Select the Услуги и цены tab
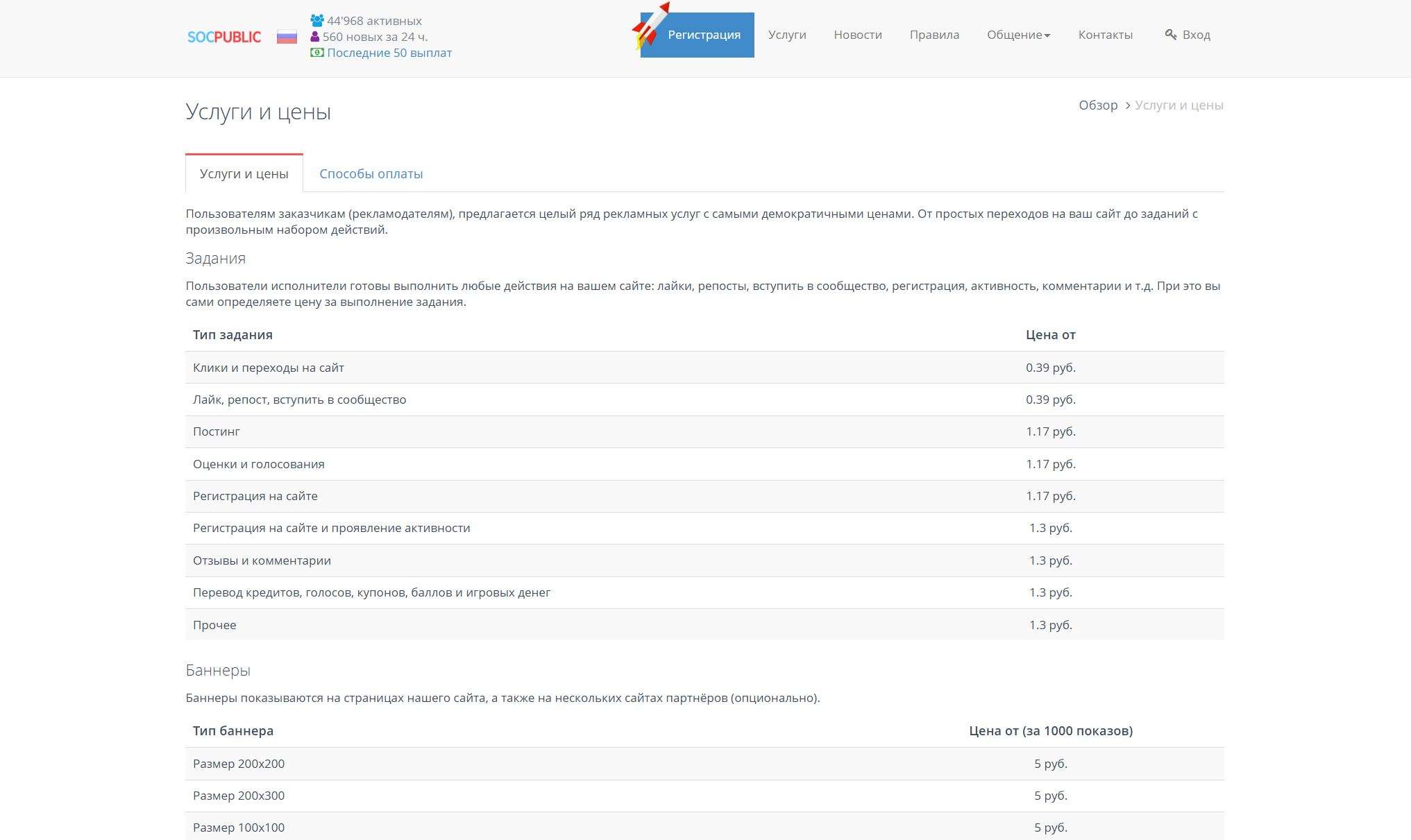The width and height of the screenshot is (1411, 840). 244,174
